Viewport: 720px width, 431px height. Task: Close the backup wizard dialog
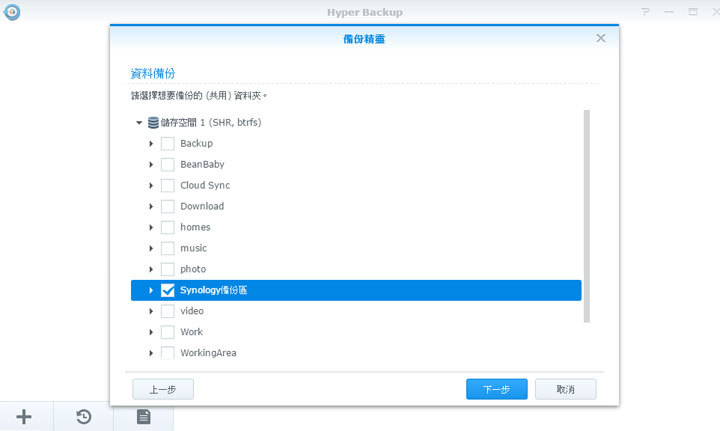pyautogui.click(x=601, y=38)
